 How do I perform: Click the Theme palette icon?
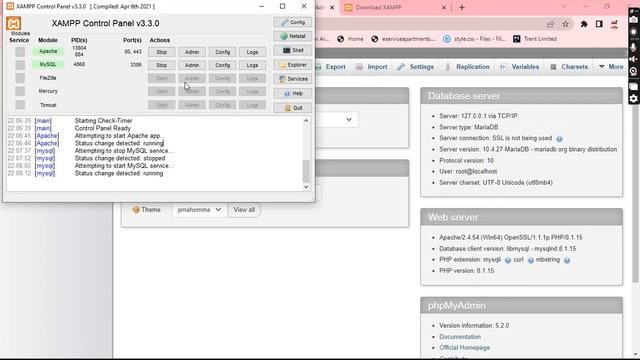(136, 210)
